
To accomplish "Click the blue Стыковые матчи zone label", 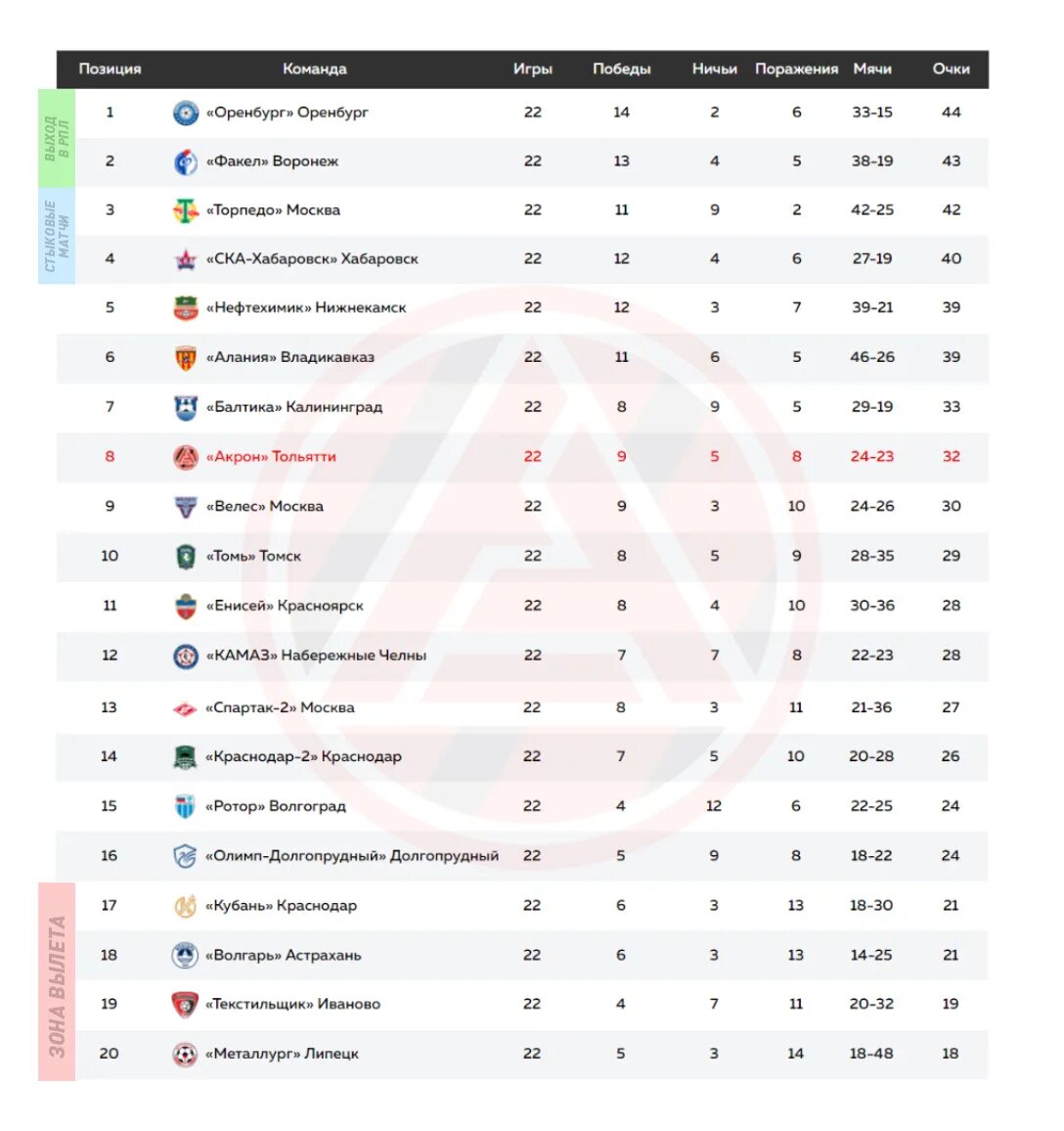I will tap(56, 236).
